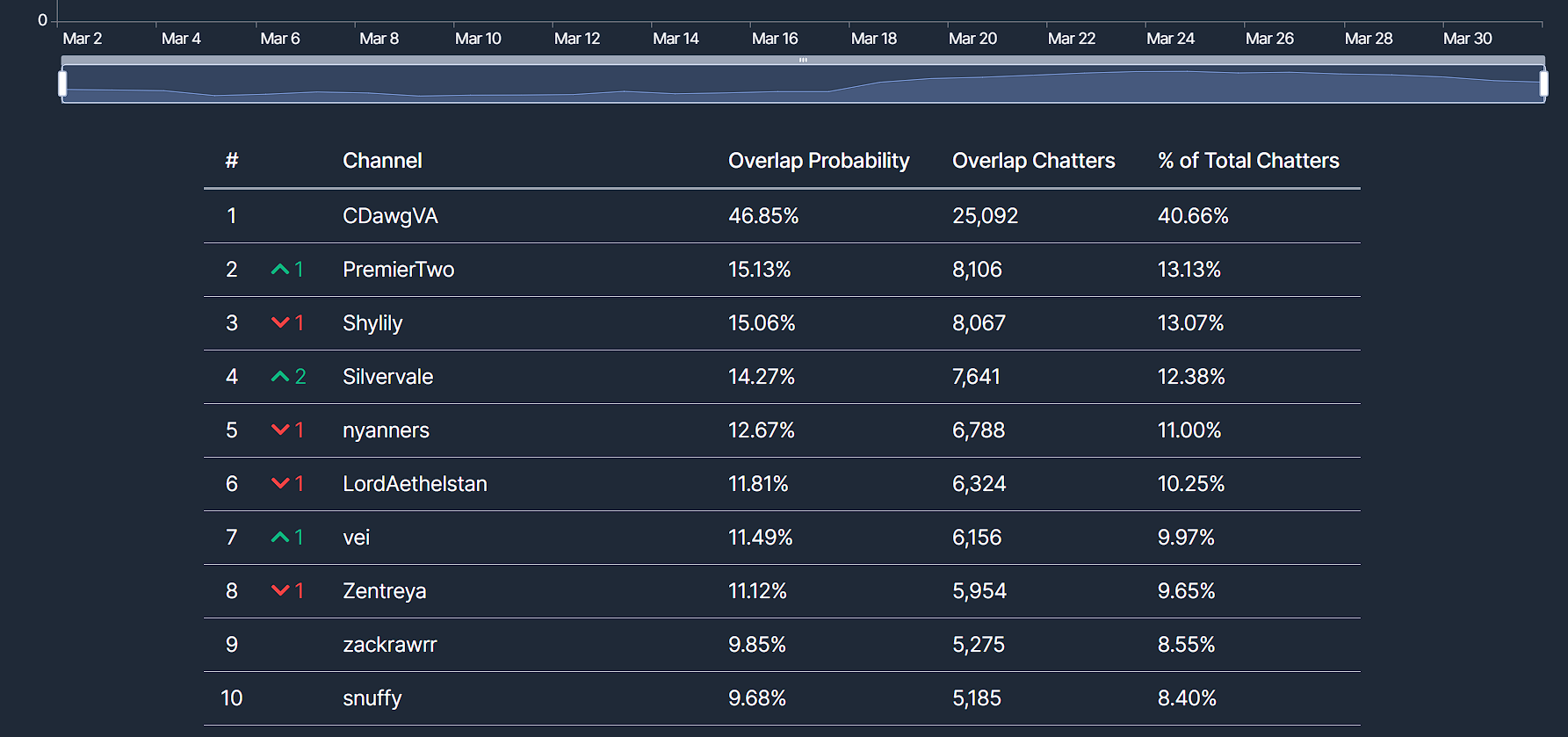Click the red down arrow beside LordAethelstan

click(280, 484)
